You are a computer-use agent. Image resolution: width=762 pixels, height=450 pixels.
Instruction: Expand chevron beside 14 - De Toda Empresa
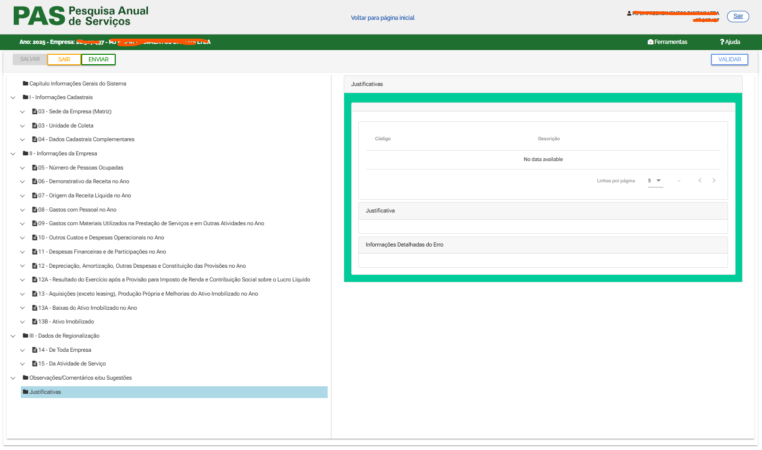[x=22, y=350]
